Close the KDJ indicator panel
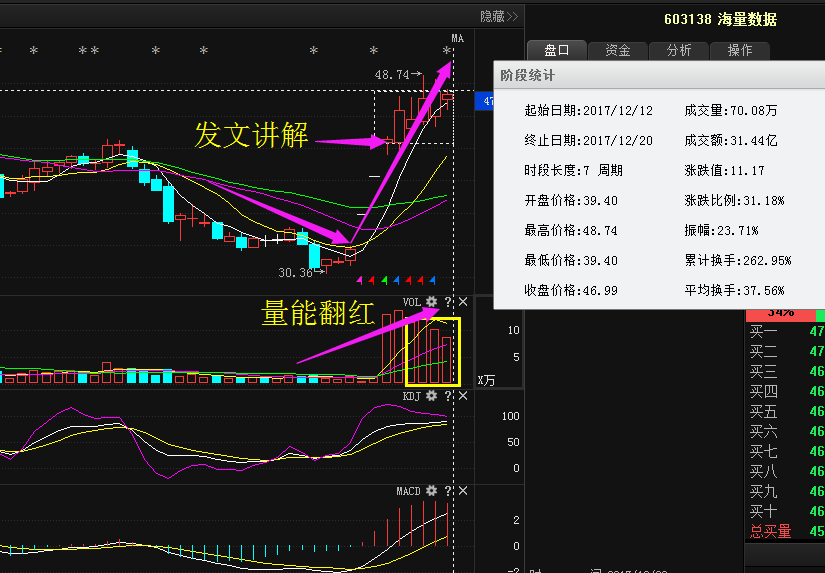The width and height of the screenshot is (825, 573). pos(463,396)
